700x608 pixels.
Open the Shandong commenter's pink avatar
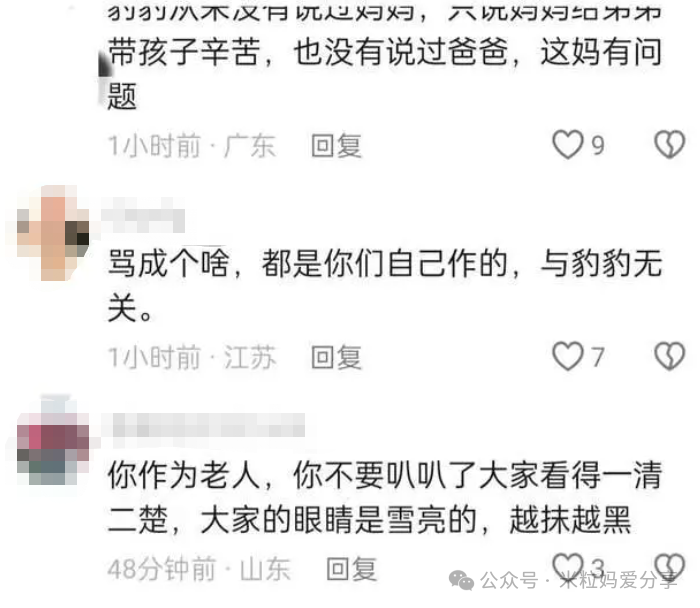pos(53,441)
